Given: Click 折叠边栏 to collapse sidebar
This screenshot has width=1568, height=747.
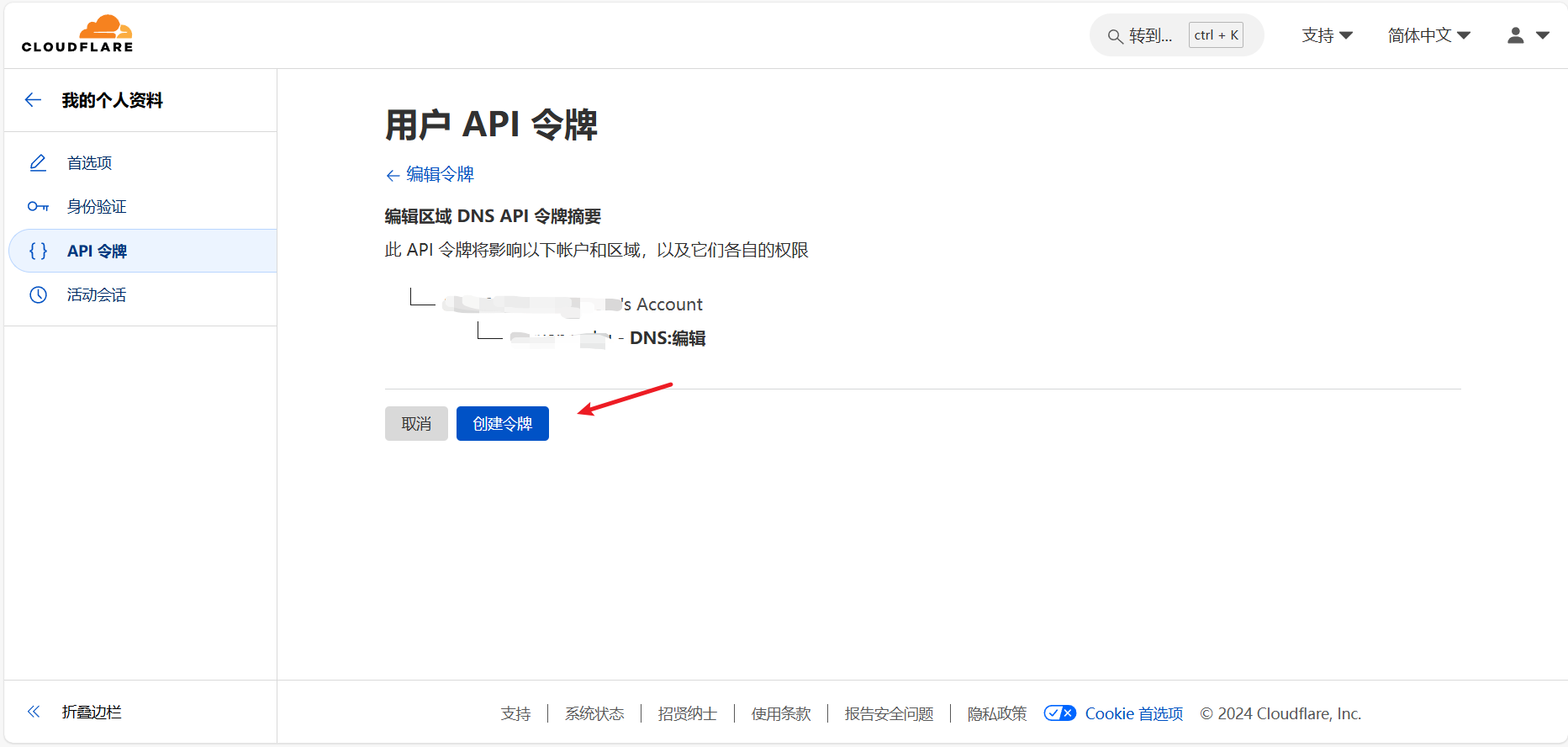Looking at the screenshot, I should point(92,712).
